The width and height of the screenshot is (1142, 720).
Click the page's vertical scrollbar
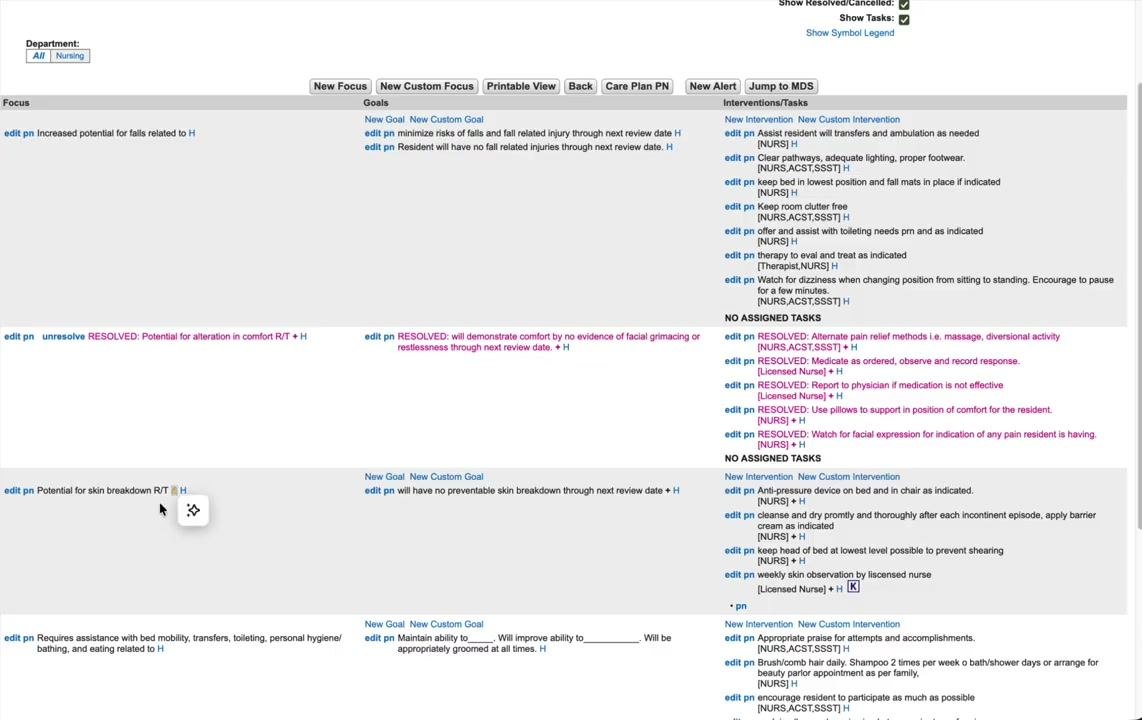click(x=1138, y=306)
